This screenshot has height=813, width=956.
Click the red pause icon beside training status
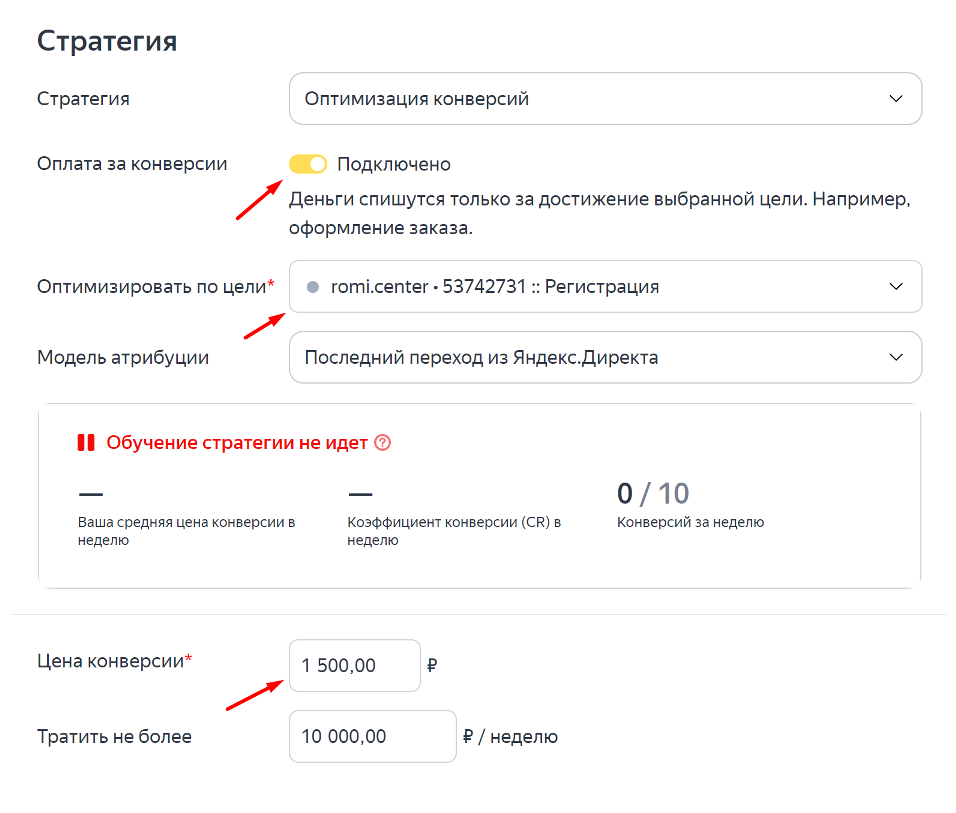pos(87,442)
